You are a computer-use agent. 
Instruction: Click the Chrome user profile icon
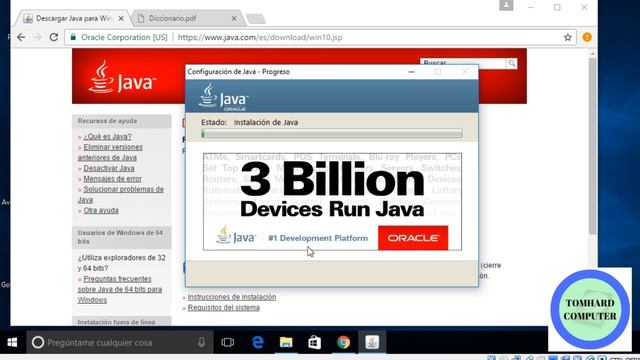506,5
